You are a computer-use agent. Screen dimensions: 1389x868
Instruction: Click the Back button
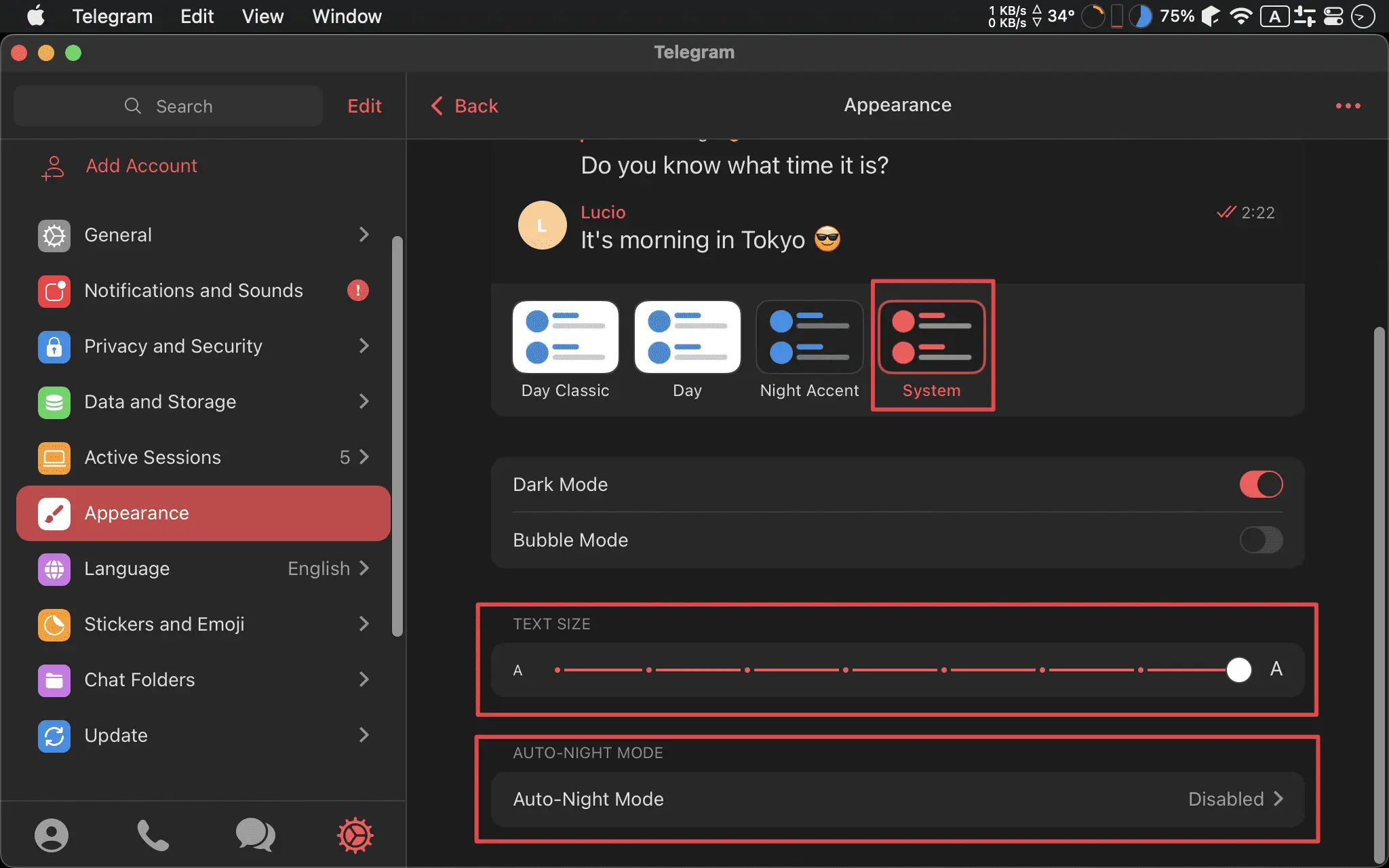tap(465, 106)
